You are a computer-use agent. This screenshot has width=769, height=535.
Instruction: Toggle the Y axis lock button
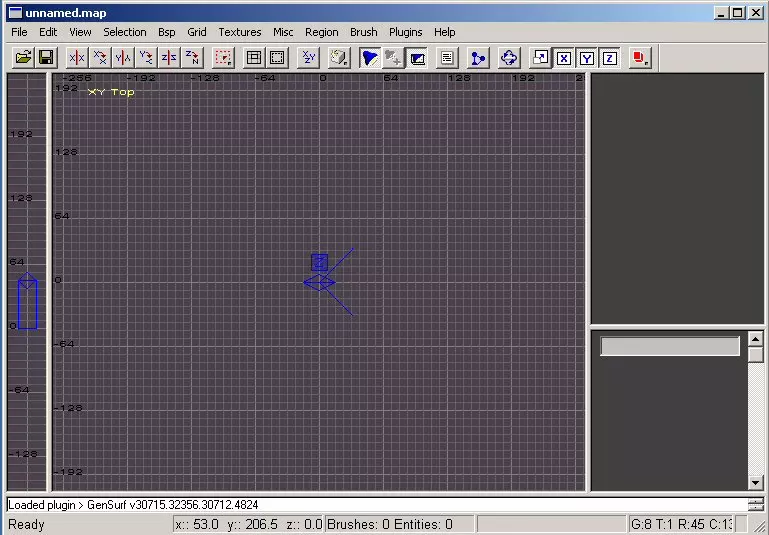coord(587,58)
